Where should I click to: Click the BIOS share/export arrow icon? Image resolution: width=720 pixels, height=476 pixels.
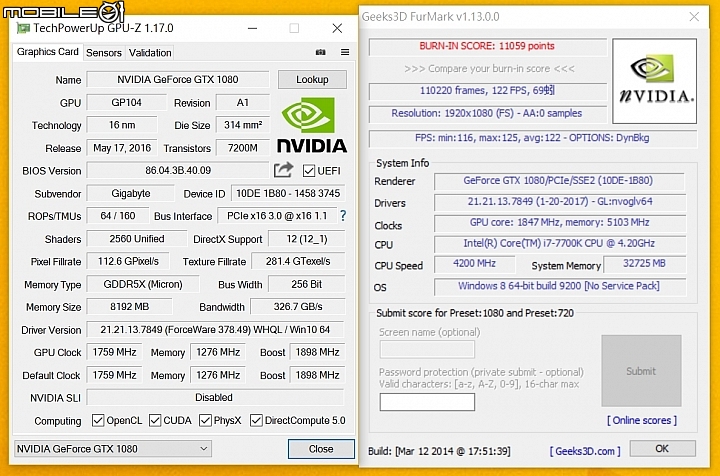(283, 170)
